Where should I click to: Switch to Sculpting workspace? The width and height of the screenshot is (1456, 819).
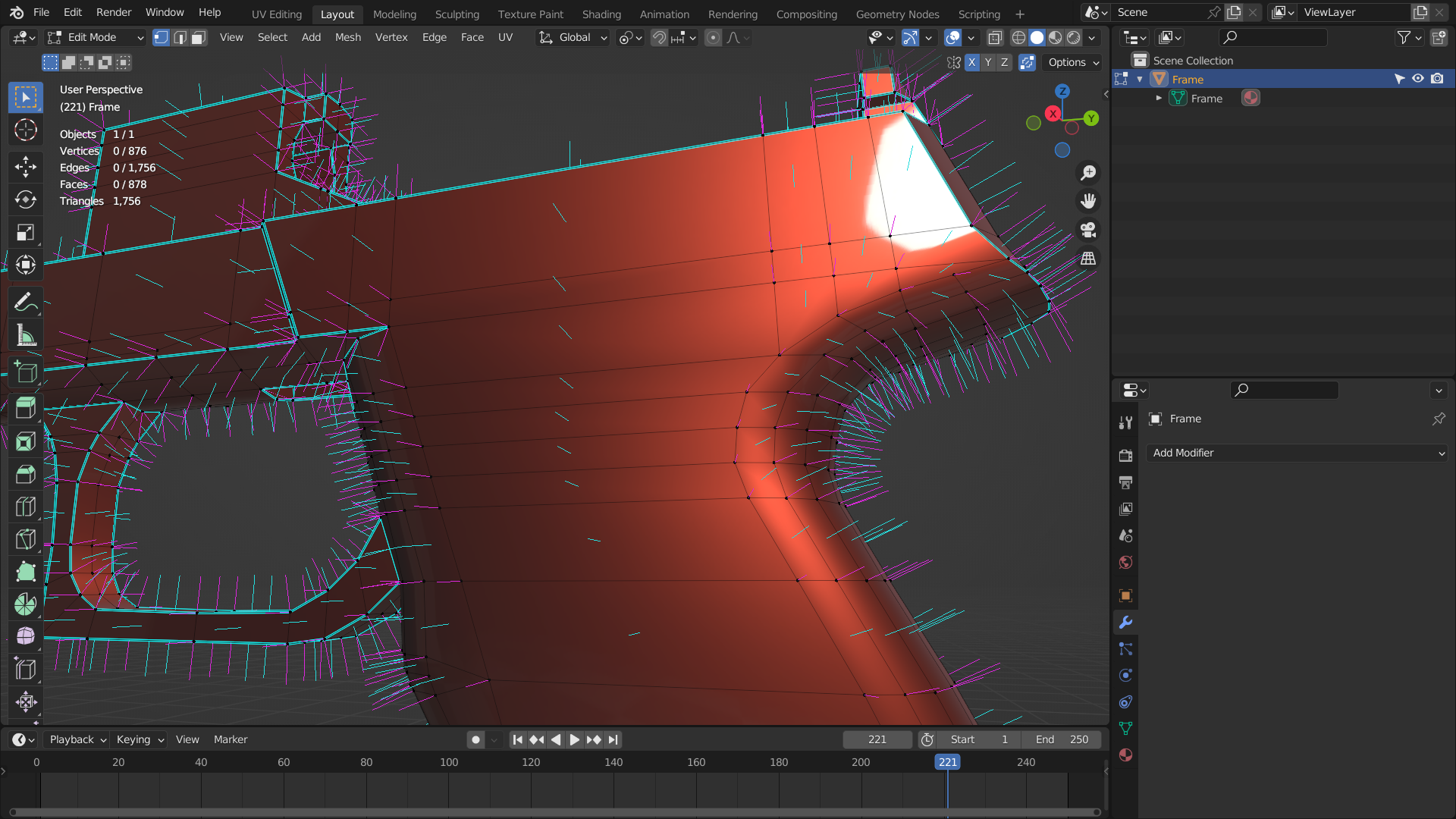457,14
